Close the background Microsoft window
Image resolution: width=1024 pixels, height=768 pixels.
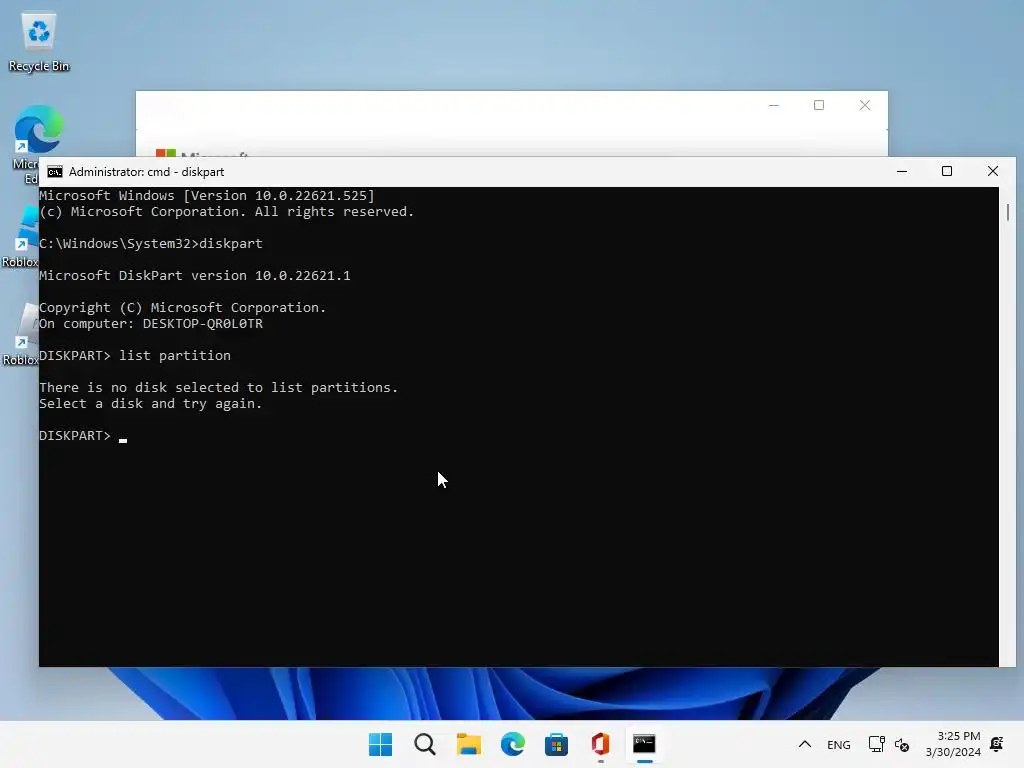865,105
